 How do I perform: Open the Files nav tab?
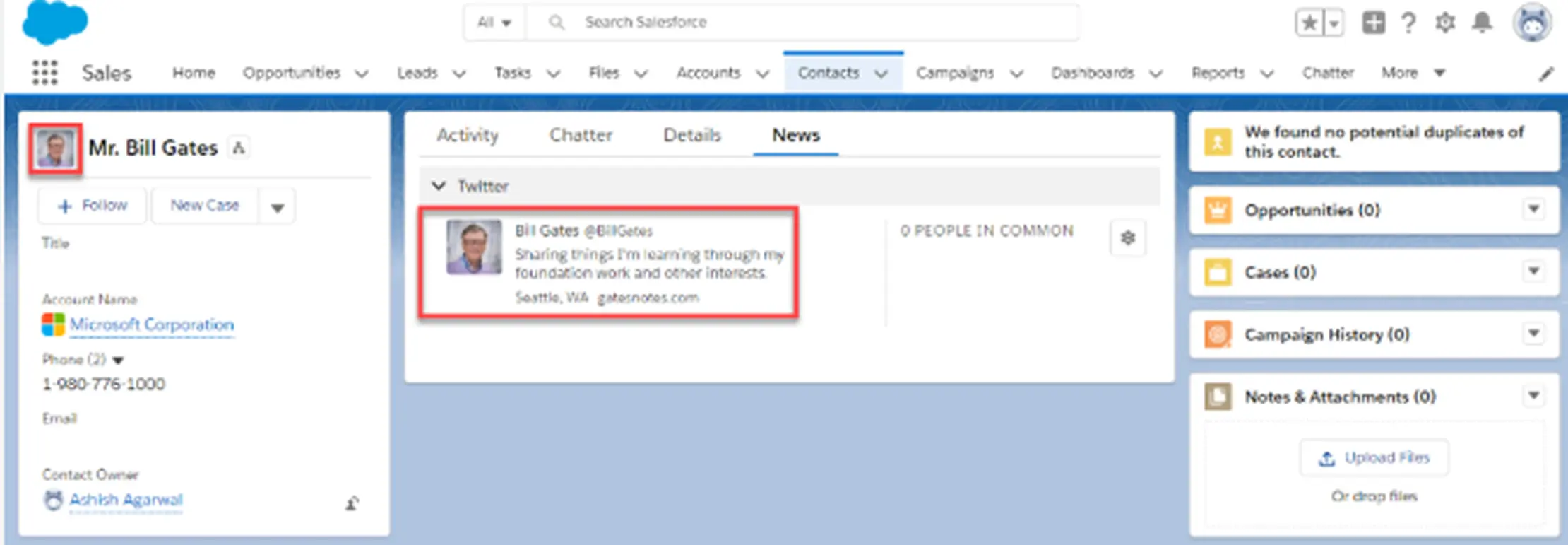coord(604,73)
